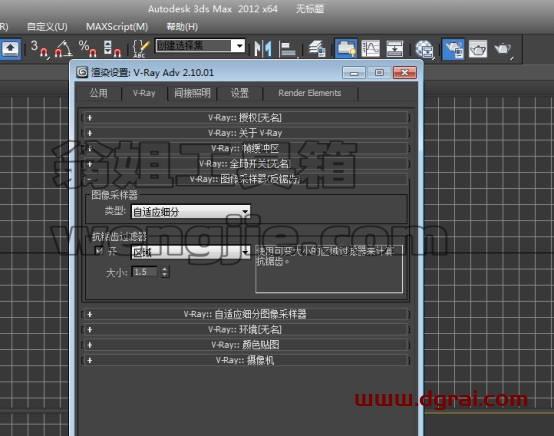Open the 自定义(U) menu
554x436 pixels.
pyautogui.click(x=47, y=27)
